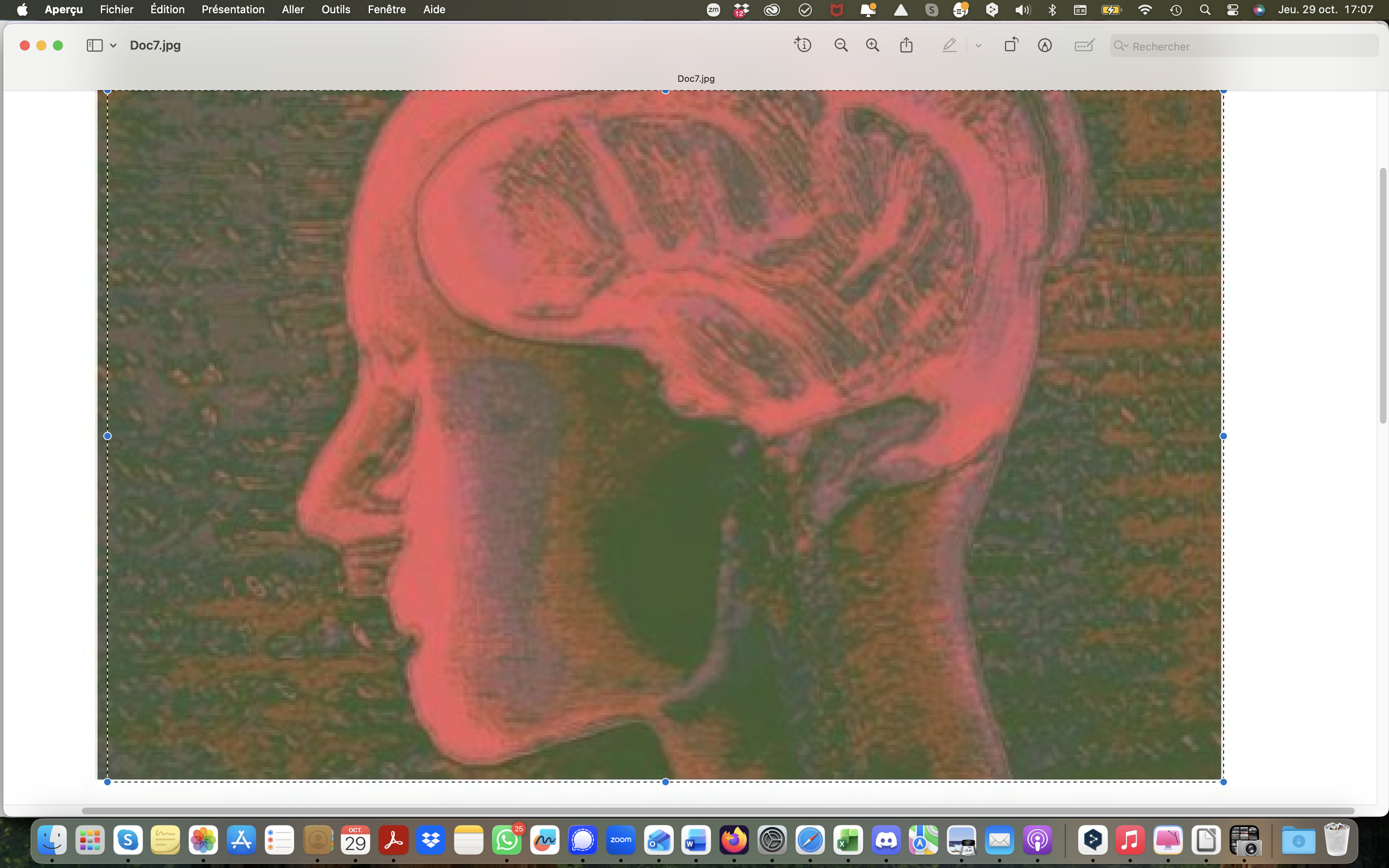The height and width of the screenshot is (868, 1389).
Task: Click the Doc7.jpg tab title
Action: [x=696, y=79]
